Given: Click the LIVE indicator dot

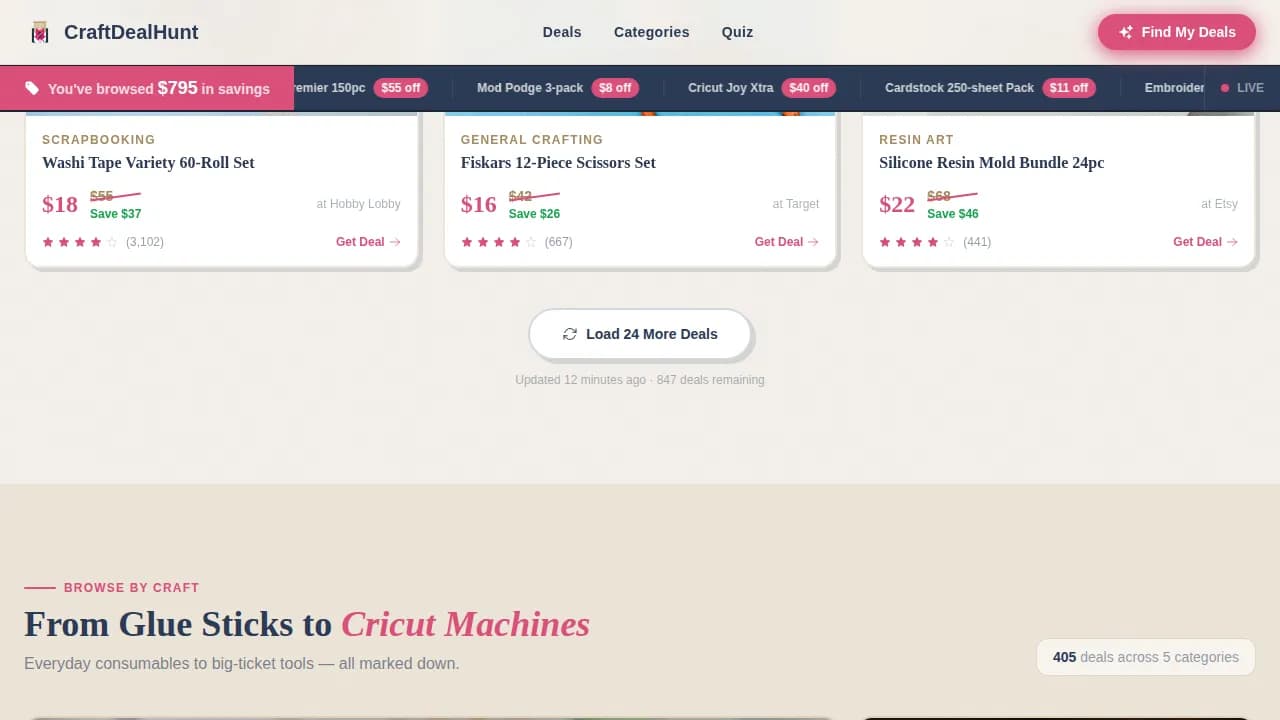Looking at the screenshot, I should (1225, 88).
